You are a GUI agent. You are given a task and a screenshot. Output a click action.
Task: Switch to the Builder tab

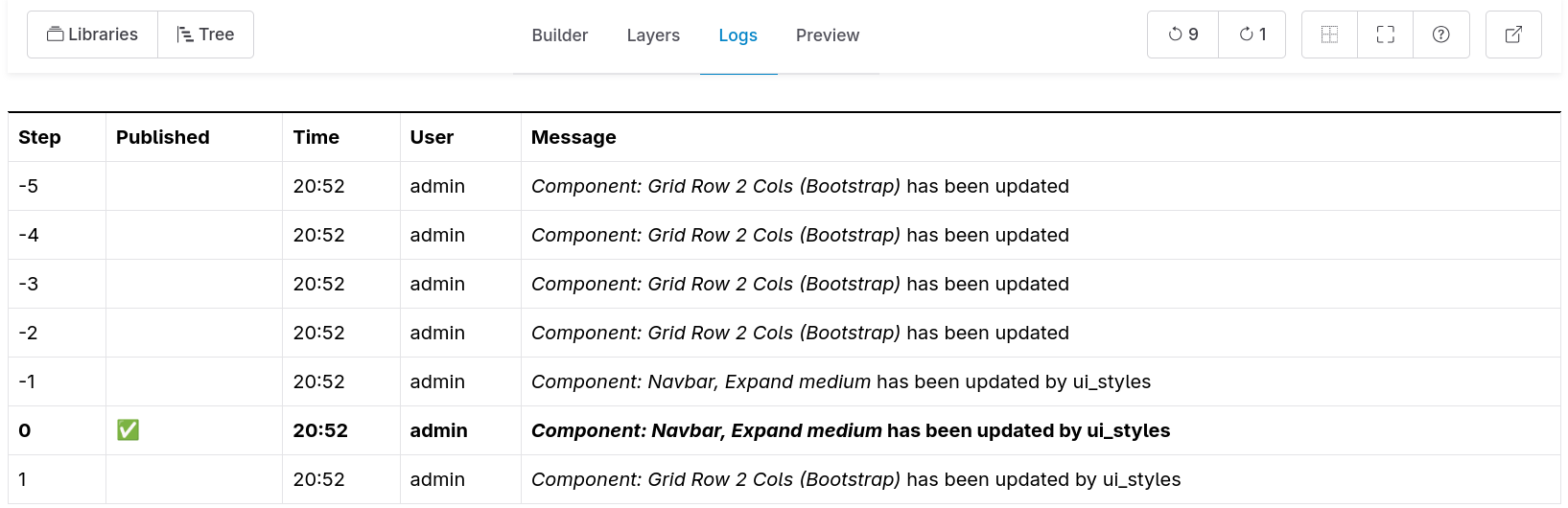(x=560, y=35)
